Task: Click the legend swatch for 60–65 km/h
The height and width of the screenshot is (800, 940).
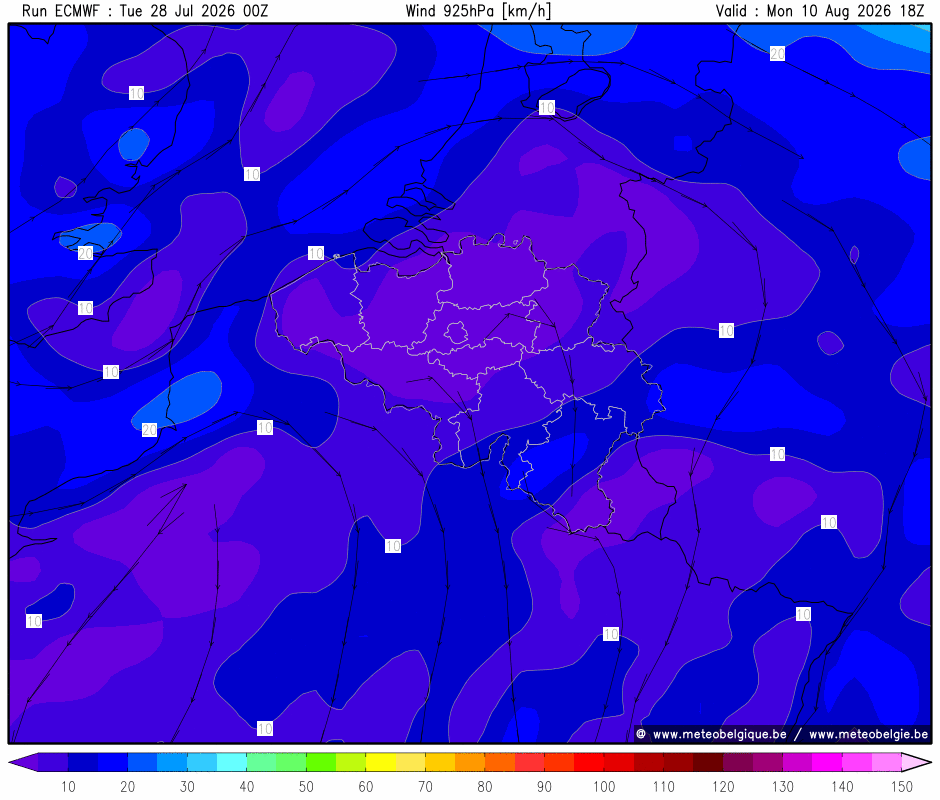Action: click(381, 762)
